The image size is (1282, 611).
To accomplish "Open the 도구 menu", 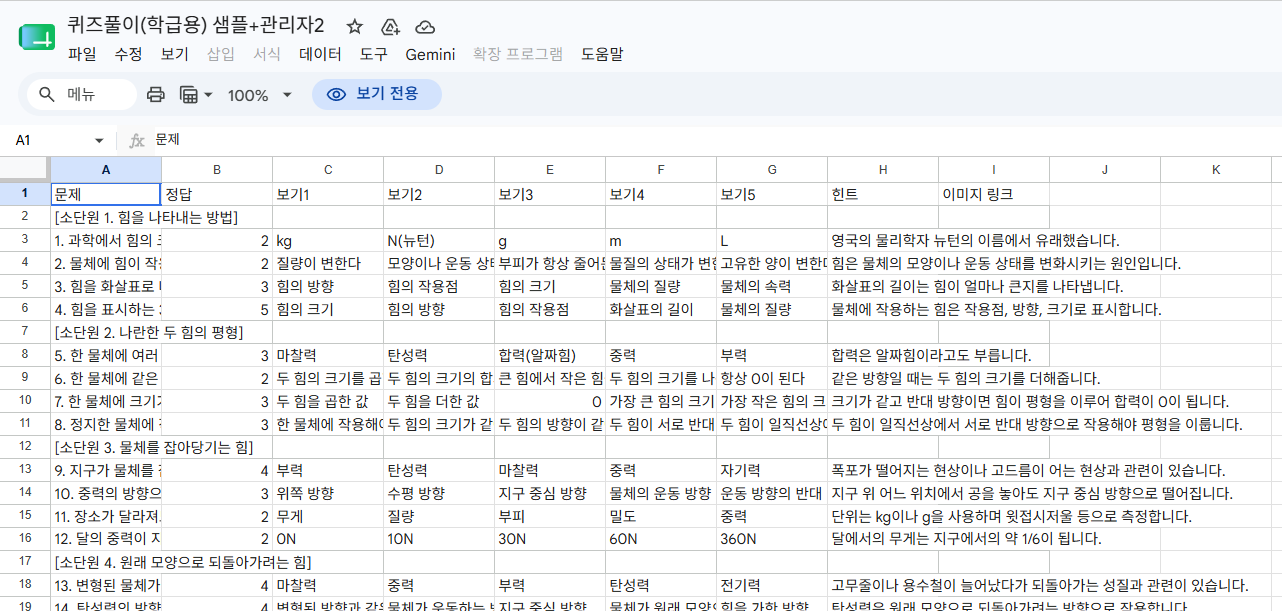I will (374, 54).
